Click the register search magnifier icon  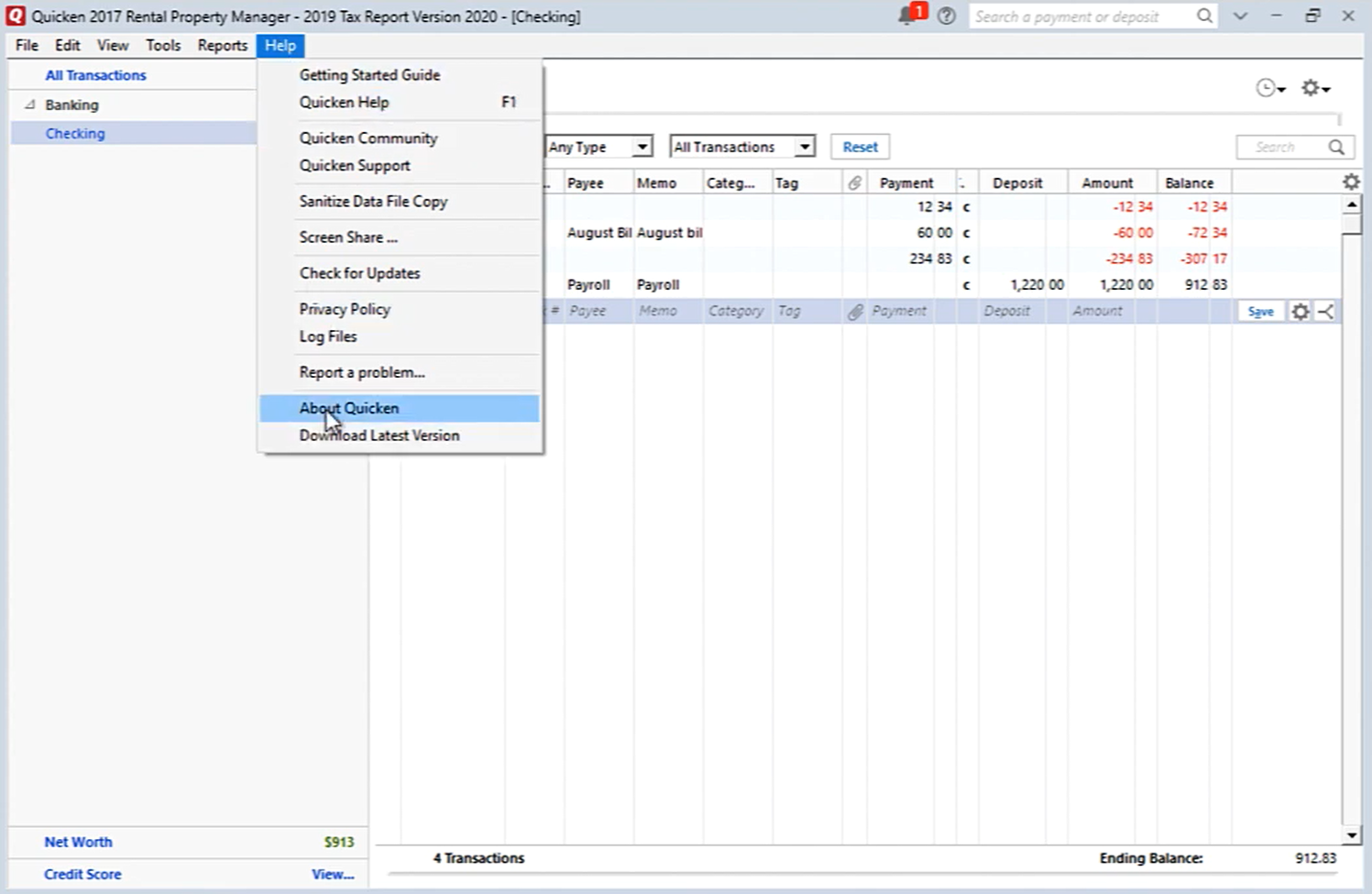point(1336,147)
